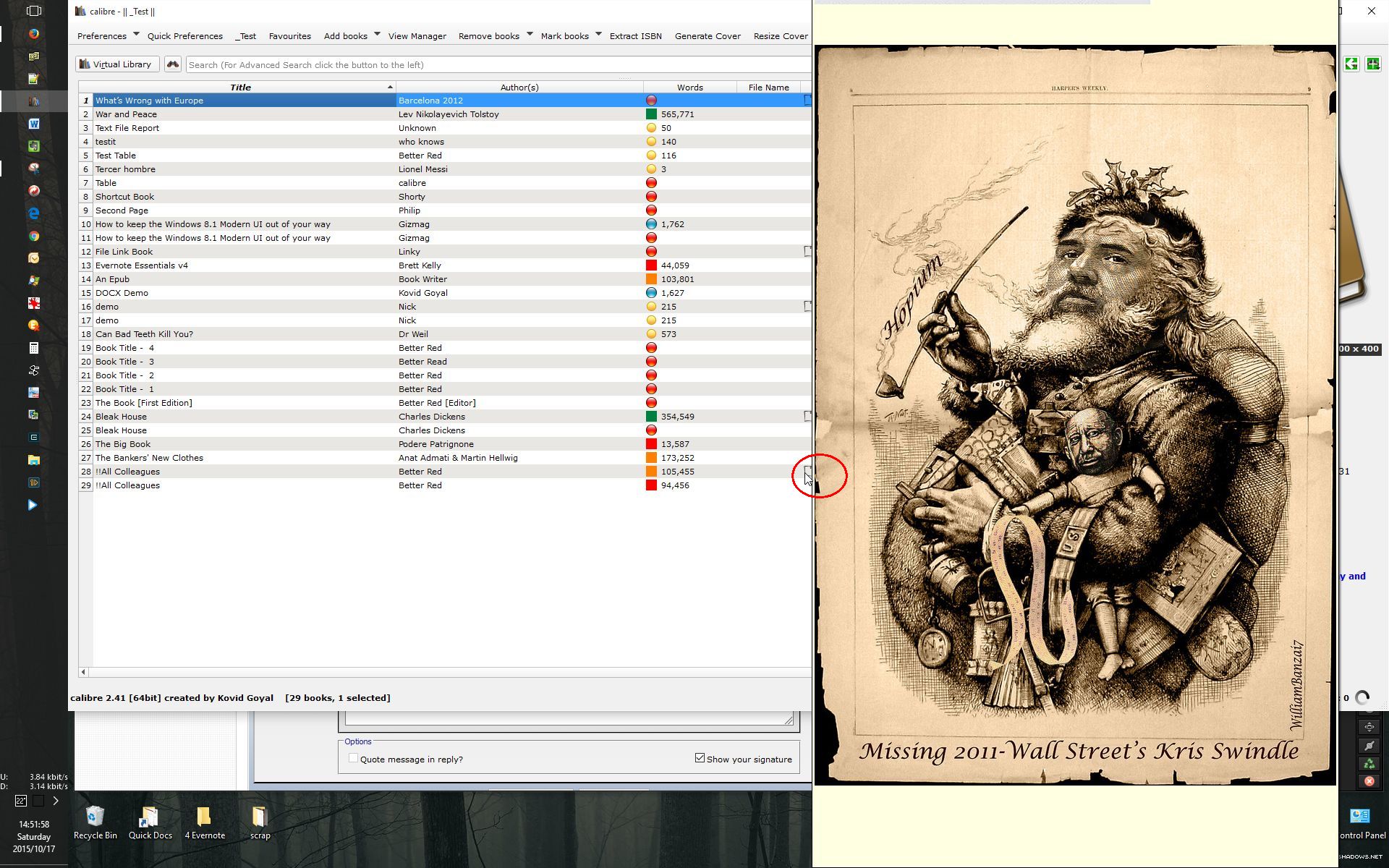
Task: Uncheck Show your signature checkbox
Action: (x=700, y=758)
